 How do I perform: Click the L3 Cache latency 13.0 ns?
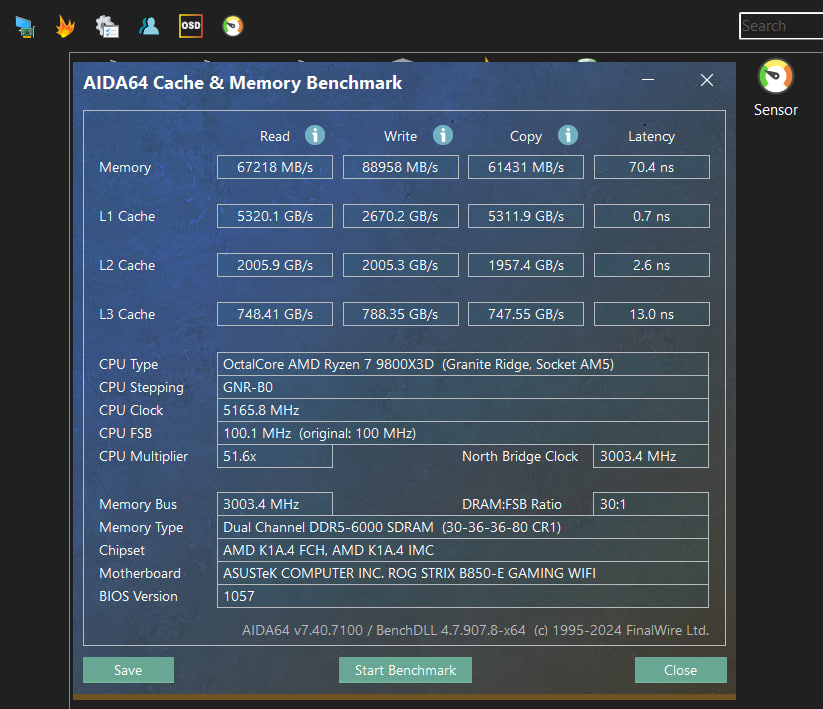[x=651, y=314]
